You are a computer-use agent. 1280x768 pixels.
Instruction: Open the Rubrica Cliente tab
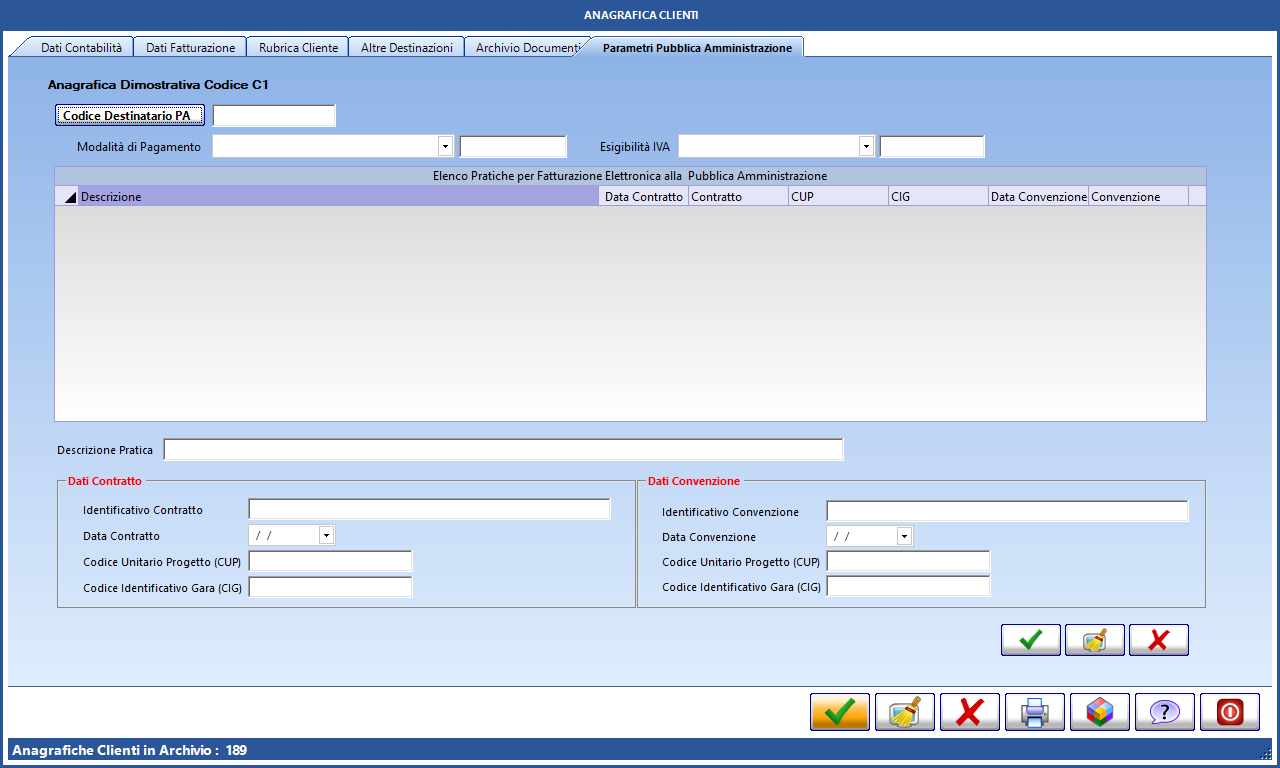pos(298,47)
